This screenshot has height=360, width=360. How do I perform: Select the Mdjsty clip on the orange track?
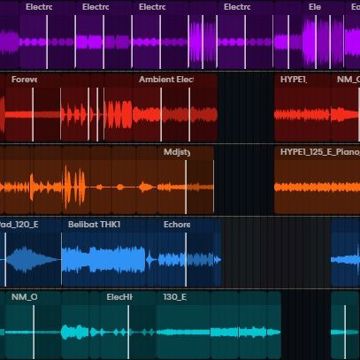[x=186, y=180]
